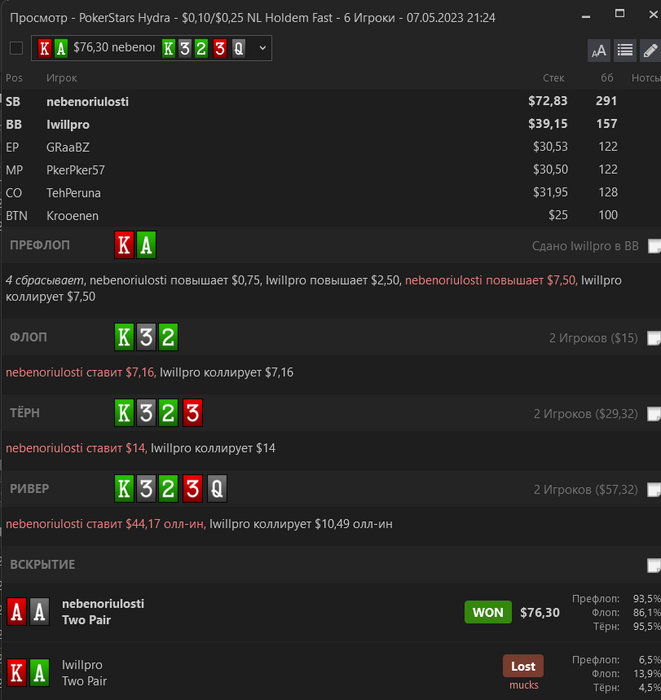Screen dimensions: 661x700
Task: Click the Игрок column header
Action: (62, 78)
